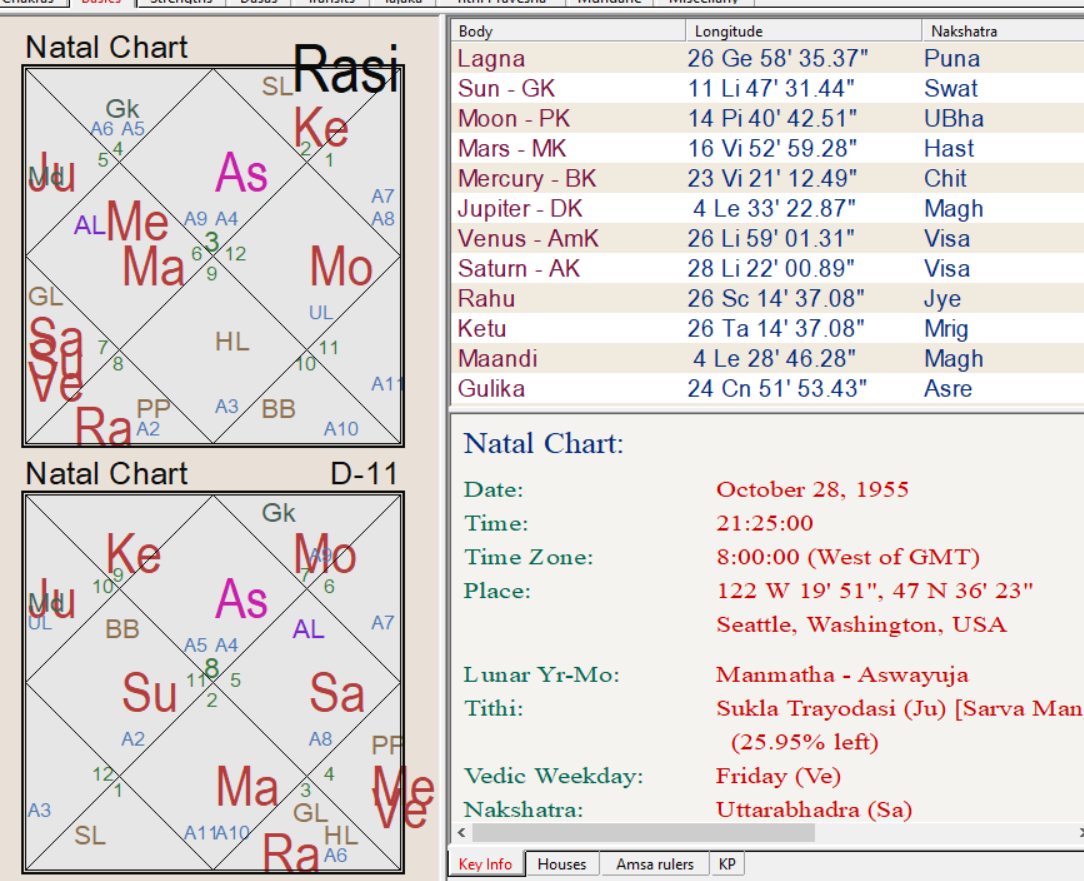This screenshot has width=1084, height=881.
Task: Click Ke in the Rasi chart
Action: pos(321,128)
